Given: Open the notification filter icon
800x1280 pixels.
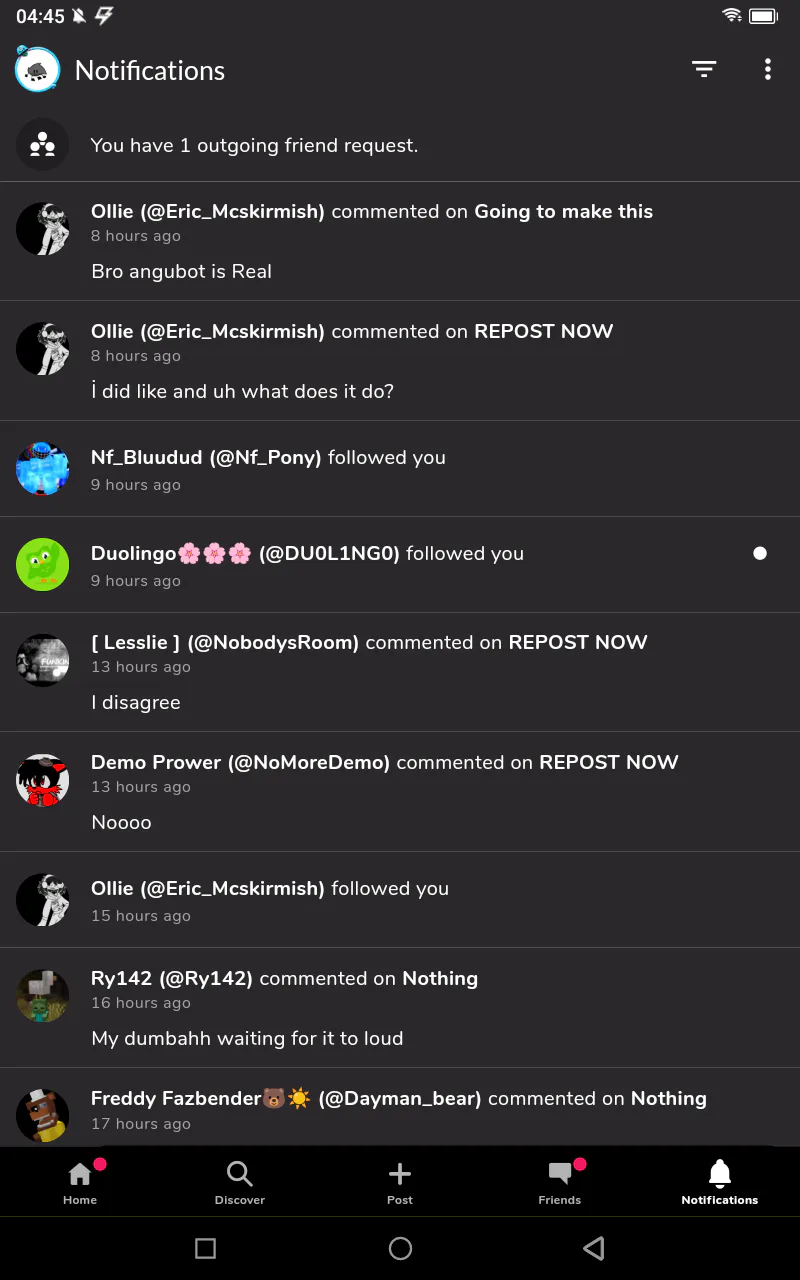Looking at the screenshot, I should click(x=704, y=69).
